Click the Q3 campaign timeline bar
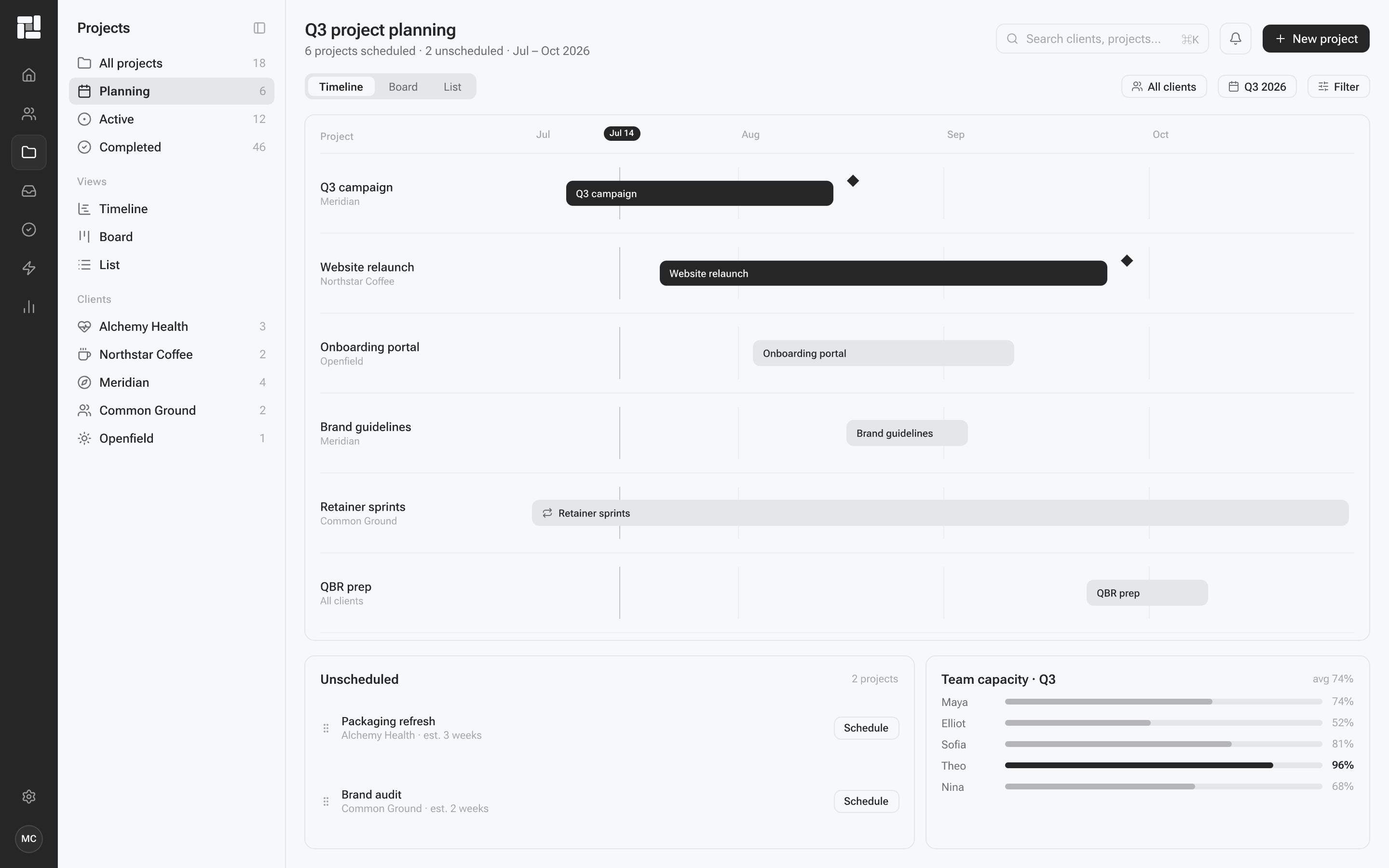This screenshot has height=868, width=1389. 699,193
